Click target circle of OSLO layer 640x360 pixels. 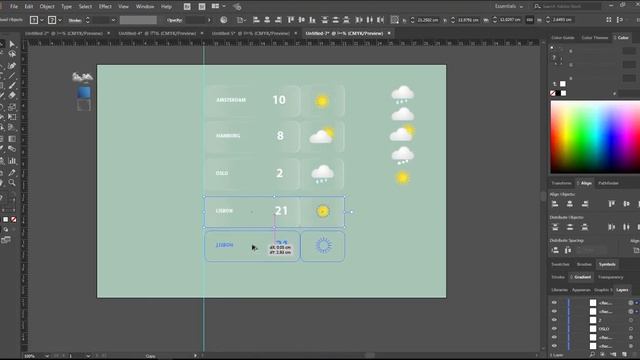pyautogui.click(x=631, y=329)
